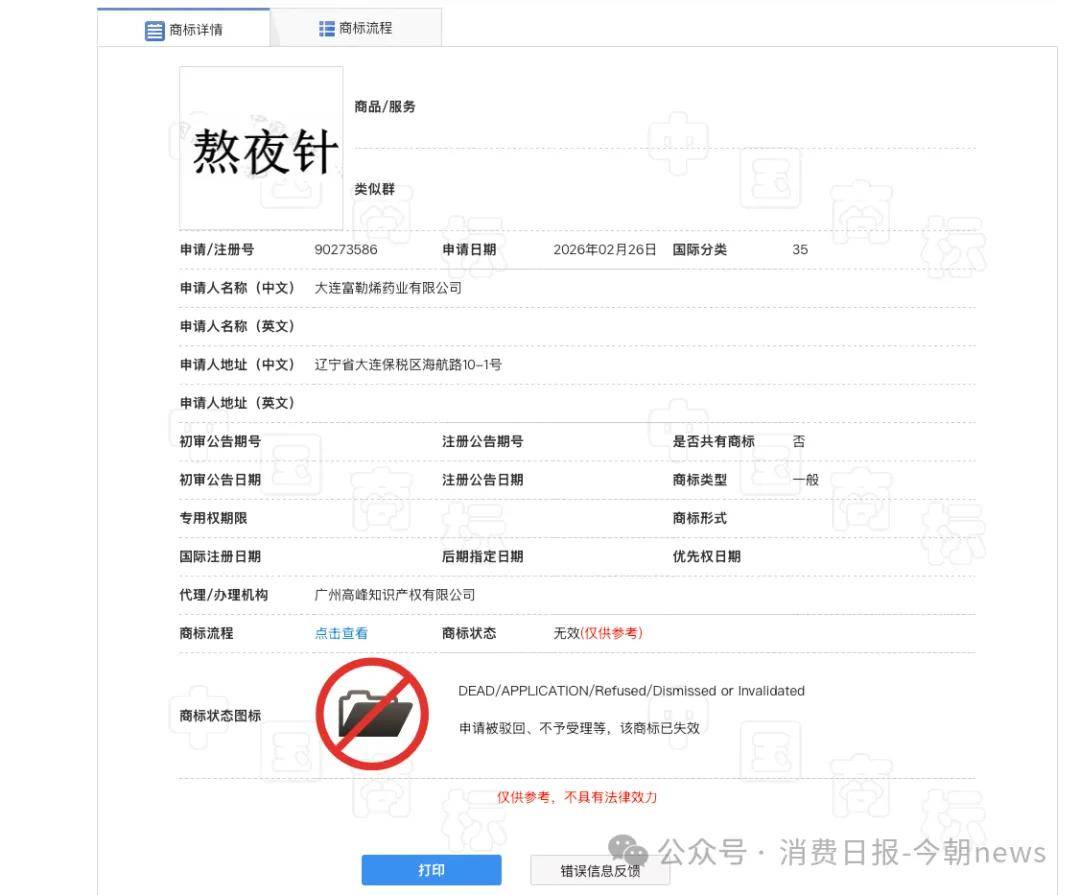Click the 初审公告期号 label
The height and width of the screenshot is (895, 1080).
(220, 441)
